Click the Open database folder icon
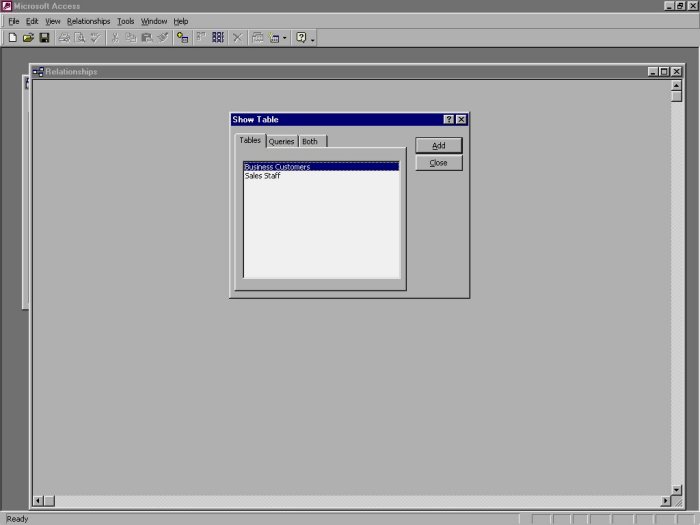The width and height of the screenshot is (700, 525). click(x=28, y=38)
